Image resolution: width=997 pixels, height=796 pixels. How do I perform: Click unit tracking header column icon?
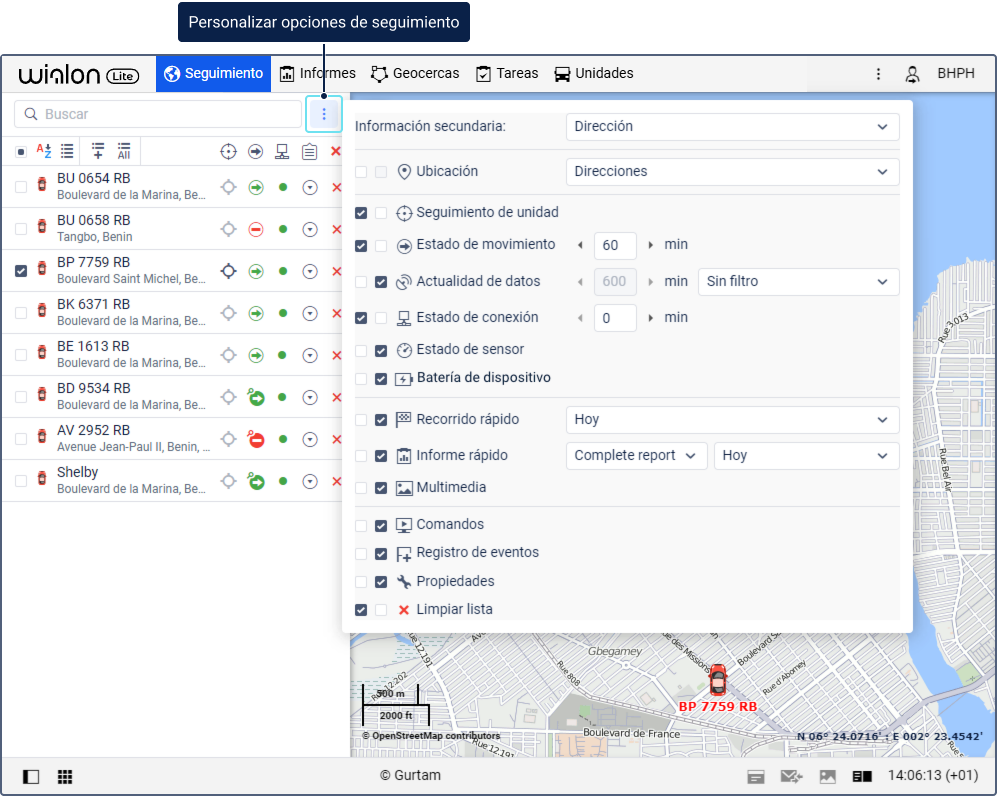click(x=228, y=151)
